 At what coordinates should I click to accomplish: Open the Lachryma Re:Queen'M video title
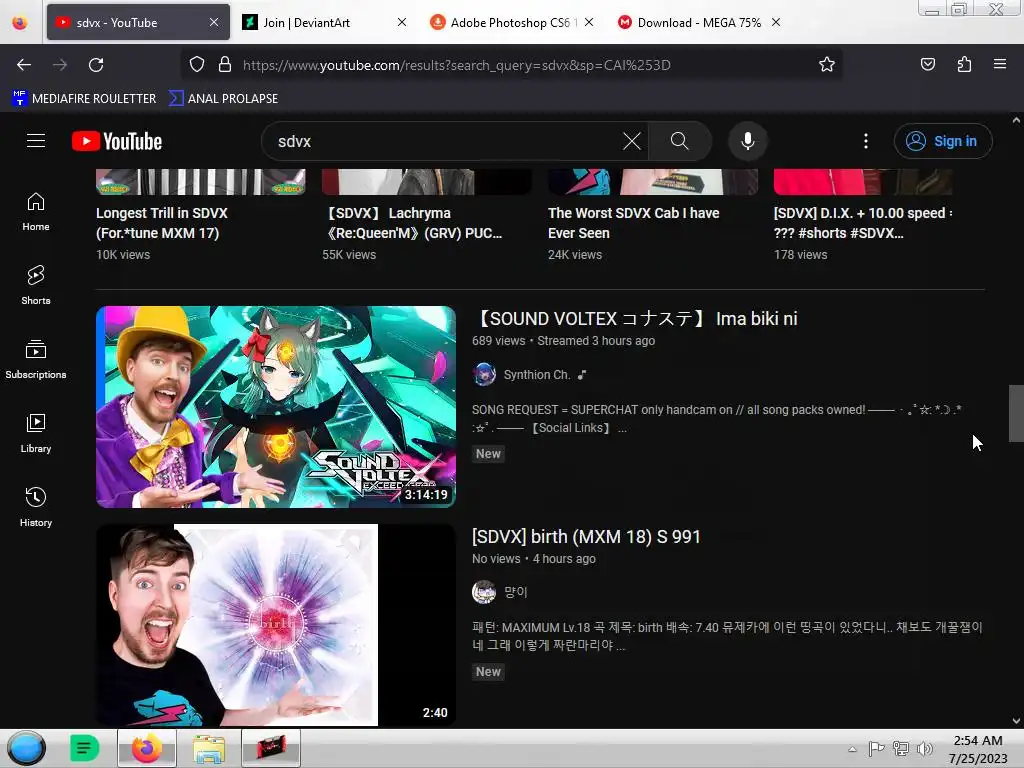[413, 223]
